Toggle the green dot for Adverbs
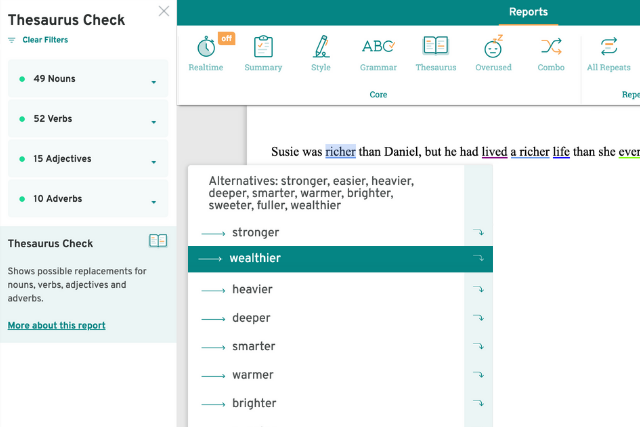Image resolution: width=640 pixels, height=427 pixels. coord(22,199)
